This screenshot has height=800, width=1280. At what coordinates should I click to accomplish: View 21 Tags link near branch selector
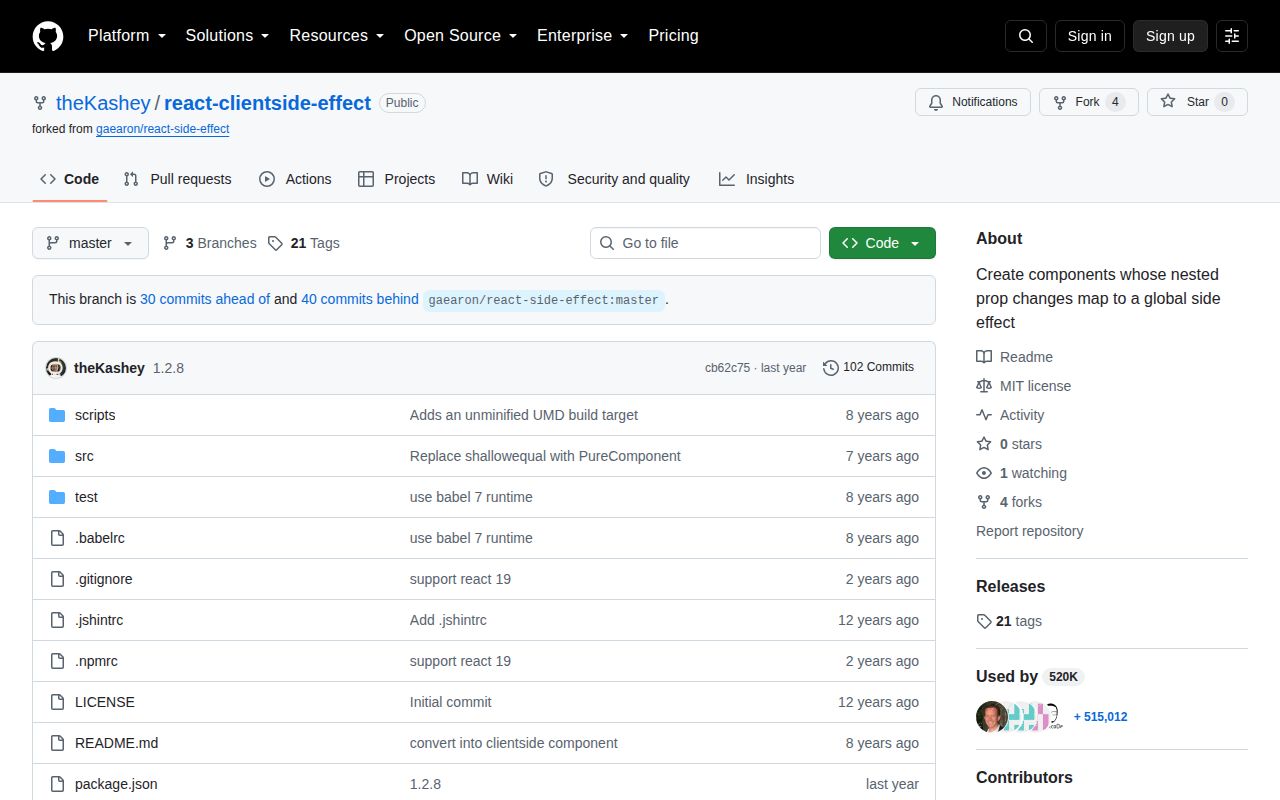click(x=304, y=243)
